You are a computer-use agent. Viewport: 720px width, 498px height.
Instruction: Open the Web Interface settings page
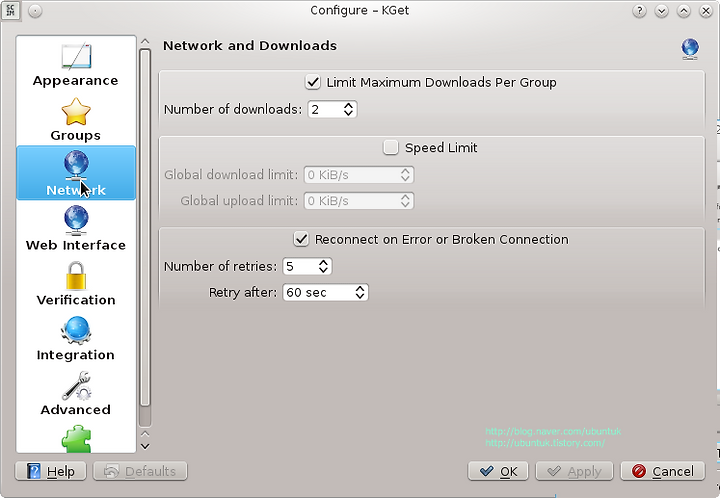76,229
